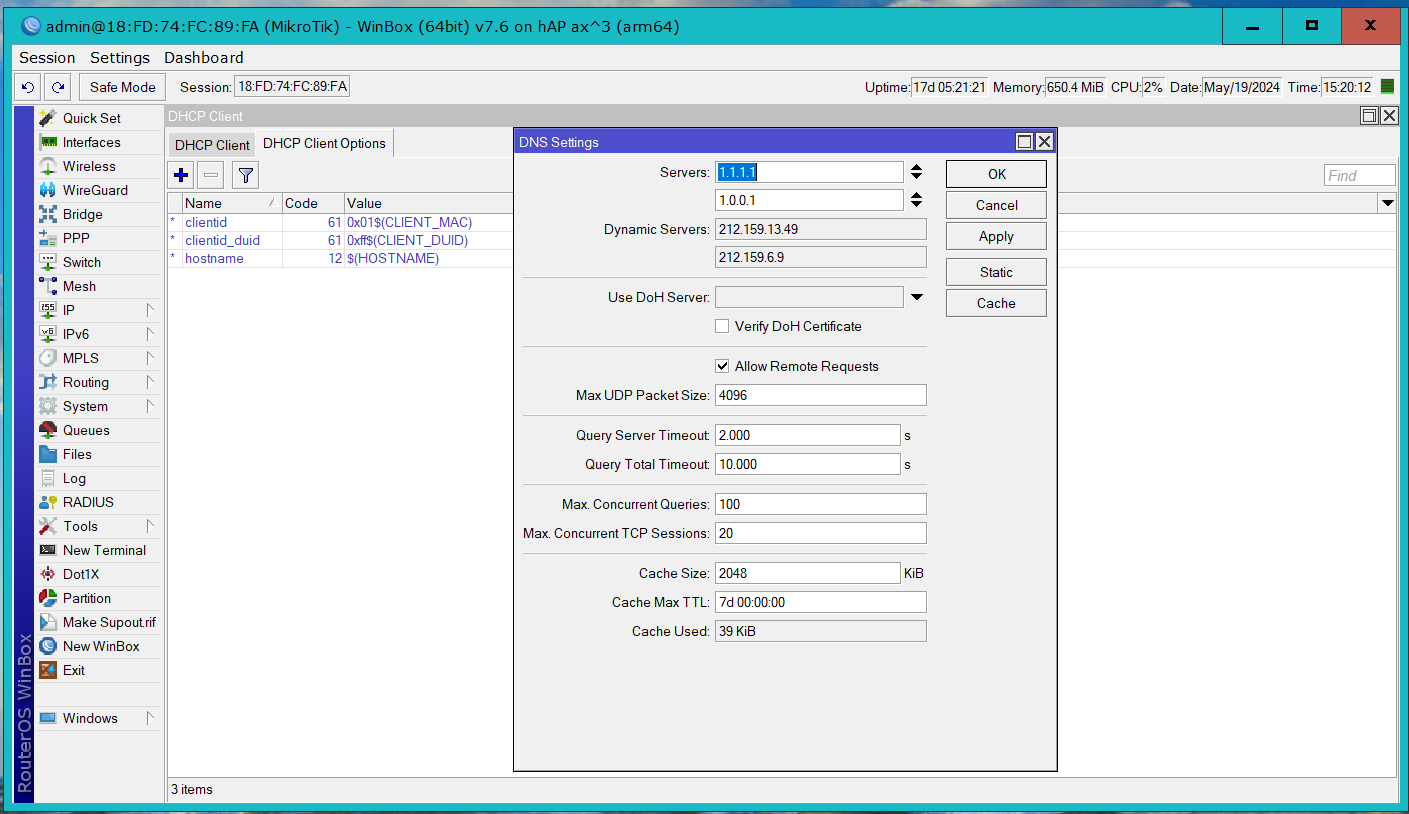Open the RADIUS configuration
This screenshot has width=1409, height=814.
tap(85, 502)
